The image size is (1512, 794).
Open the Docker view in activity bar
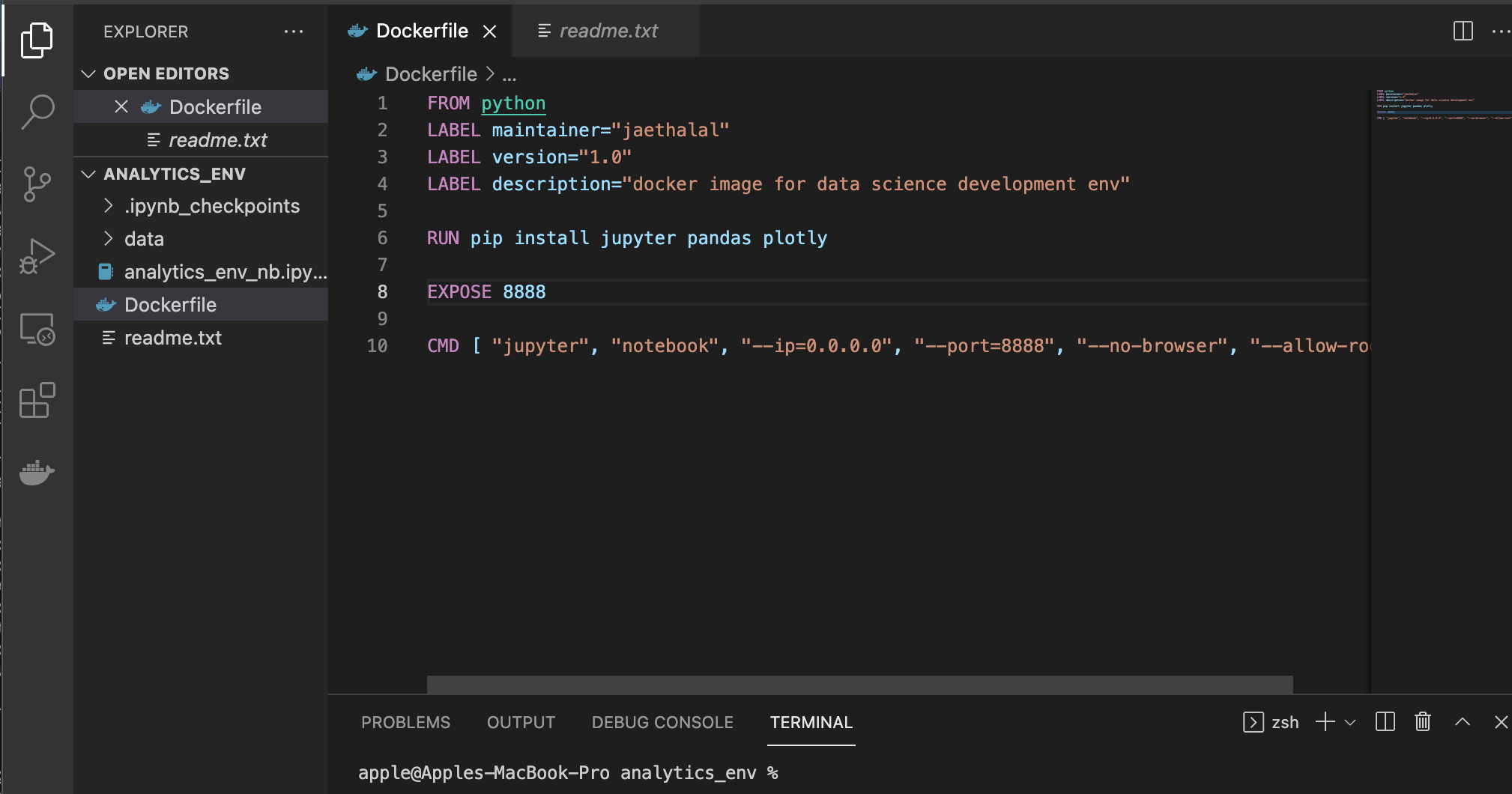pyautogui.click(x=37, y=472)
